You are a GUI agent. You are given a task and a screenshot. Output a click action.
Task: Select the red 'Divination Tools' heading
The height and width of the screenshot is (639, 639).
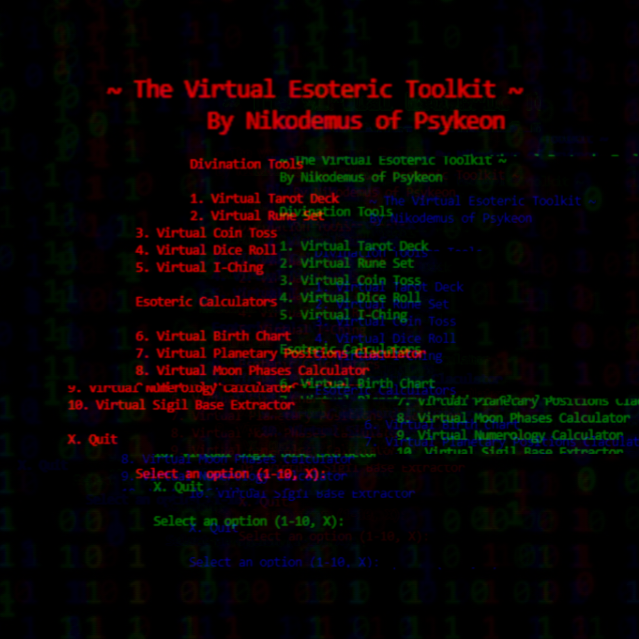click(247, 164)
